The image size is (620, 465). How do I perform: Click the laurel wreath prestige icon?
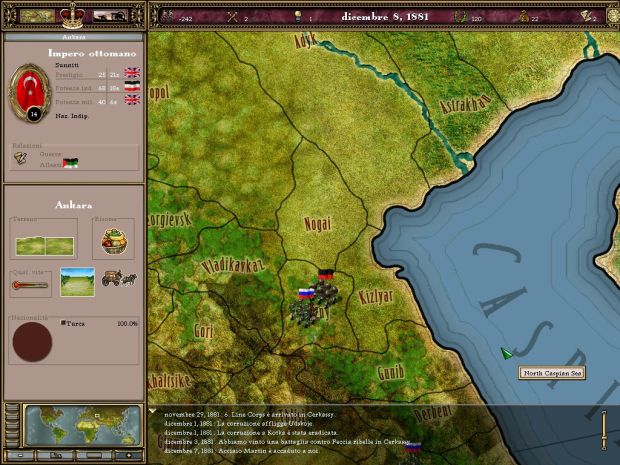pyautogui.click(x=460, y=17)
